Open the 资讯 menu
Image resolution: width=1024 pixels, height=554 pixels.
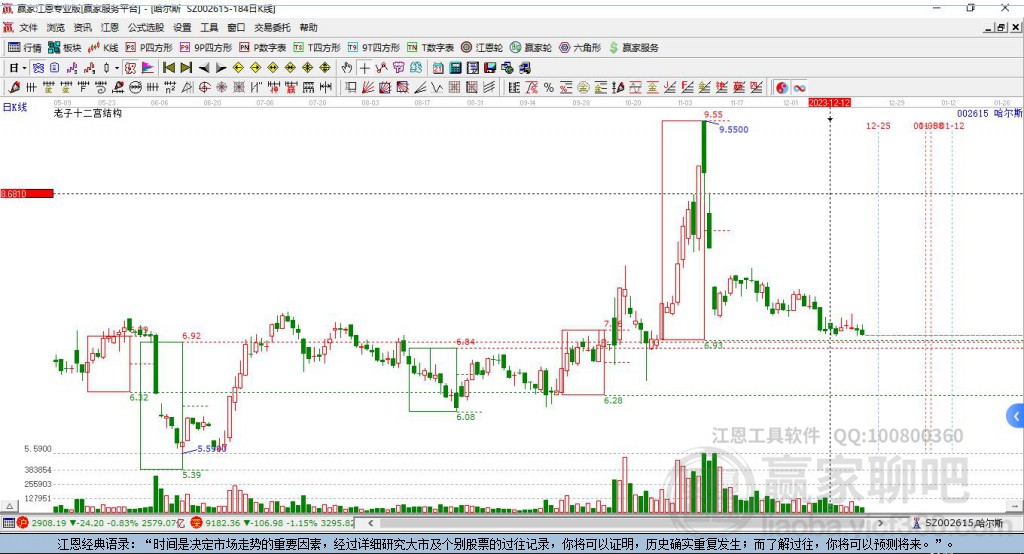[82, 27]
